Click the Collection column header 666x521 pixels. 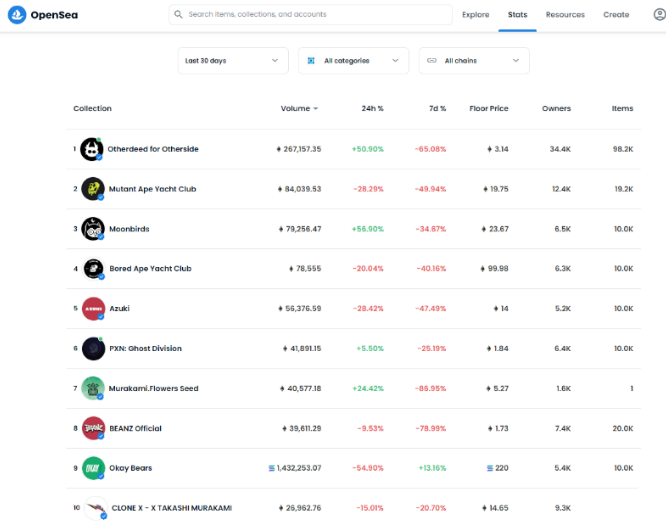click(92, 109)
